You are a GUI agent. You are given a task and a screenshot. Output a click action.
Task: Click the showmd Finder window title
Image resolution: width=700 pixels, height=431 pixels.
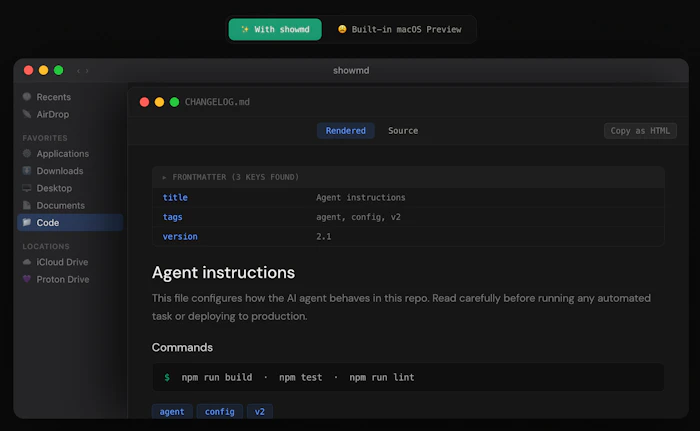[x=351, y=71]
